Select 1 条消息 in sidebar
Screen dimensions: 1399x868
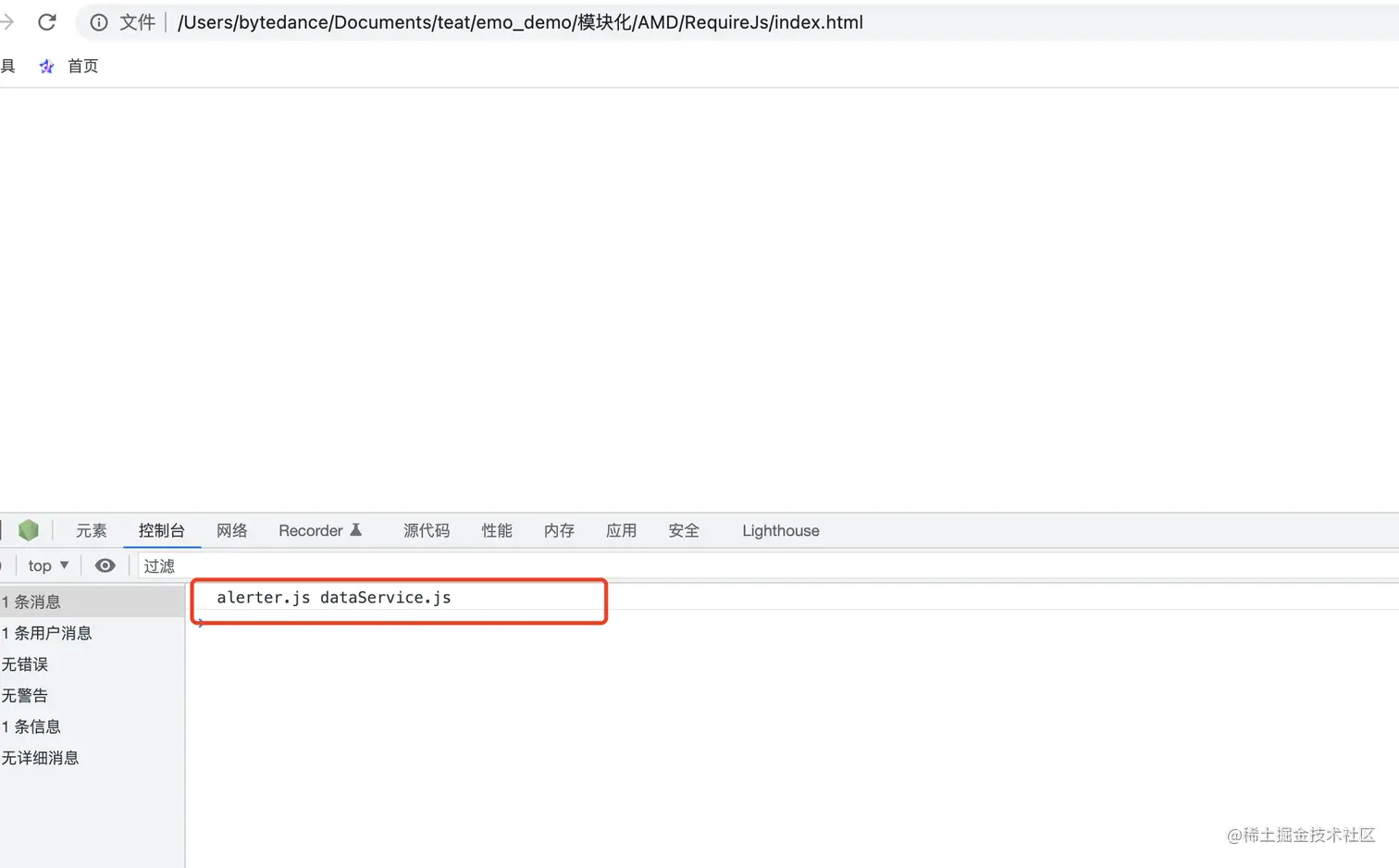point(93,601)
